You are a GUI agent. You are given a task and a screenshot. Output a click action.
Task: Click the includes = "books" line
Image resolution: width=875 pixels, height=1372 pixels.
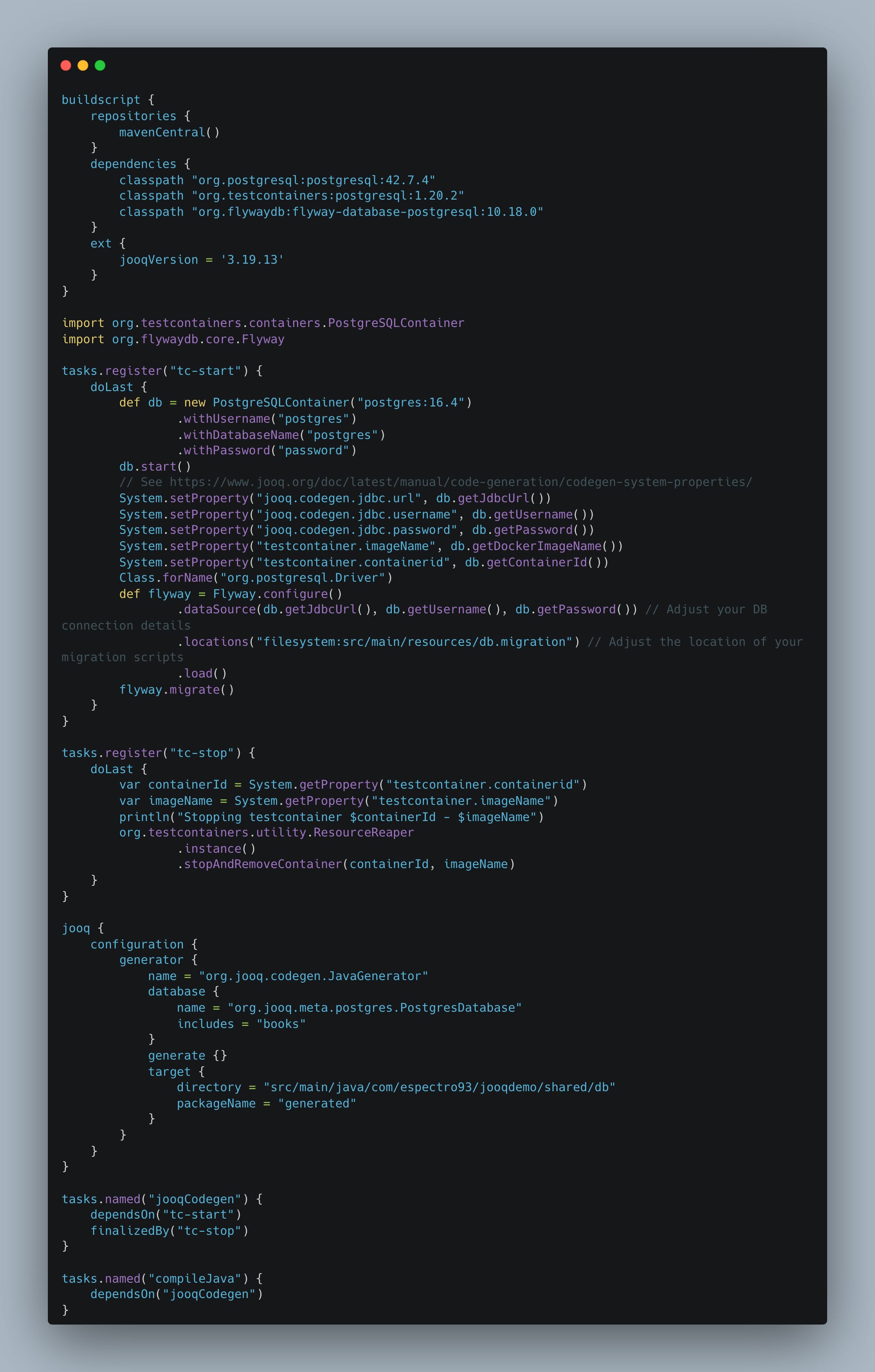click(241, 1024)
